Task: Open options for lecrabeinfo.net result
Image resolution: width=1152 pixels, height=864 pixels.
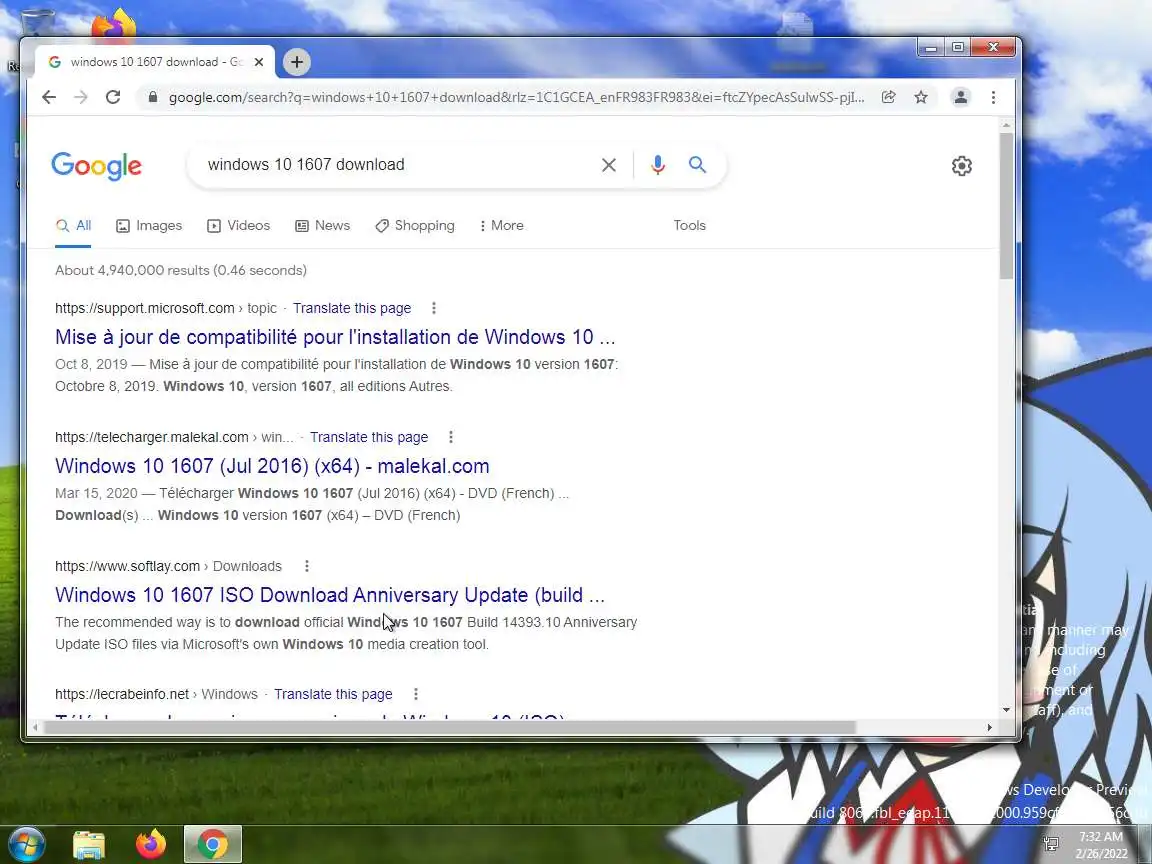Action: coord(416,694)
